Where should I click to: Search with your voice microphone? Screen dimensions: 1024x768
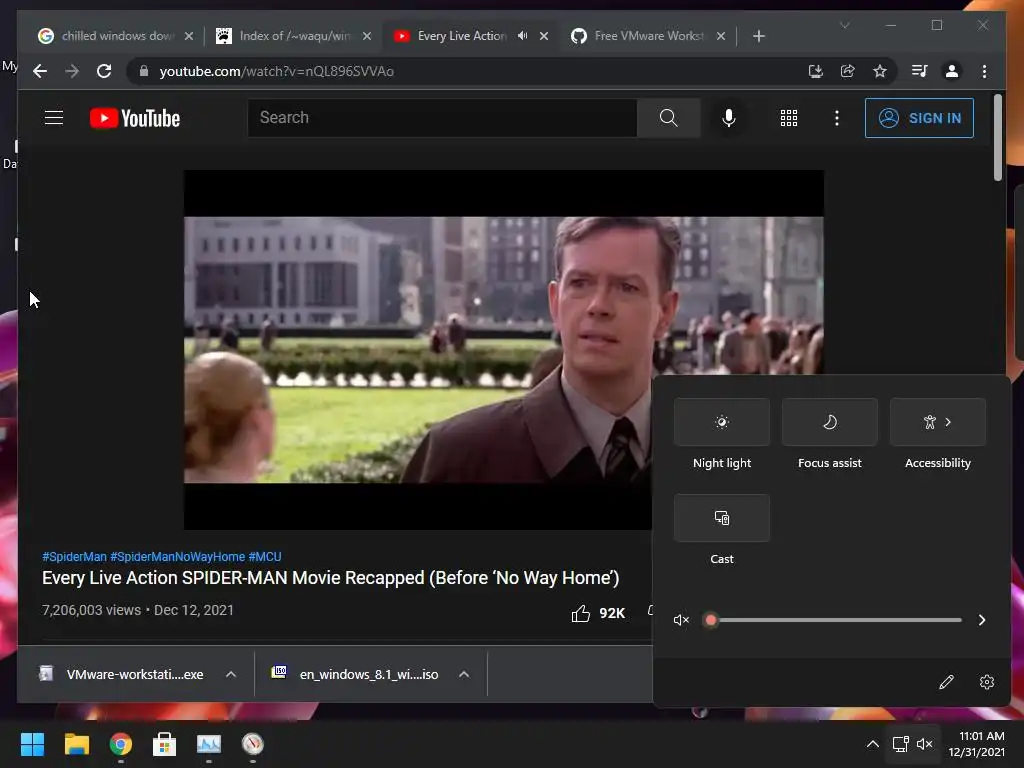coord(729,118)
